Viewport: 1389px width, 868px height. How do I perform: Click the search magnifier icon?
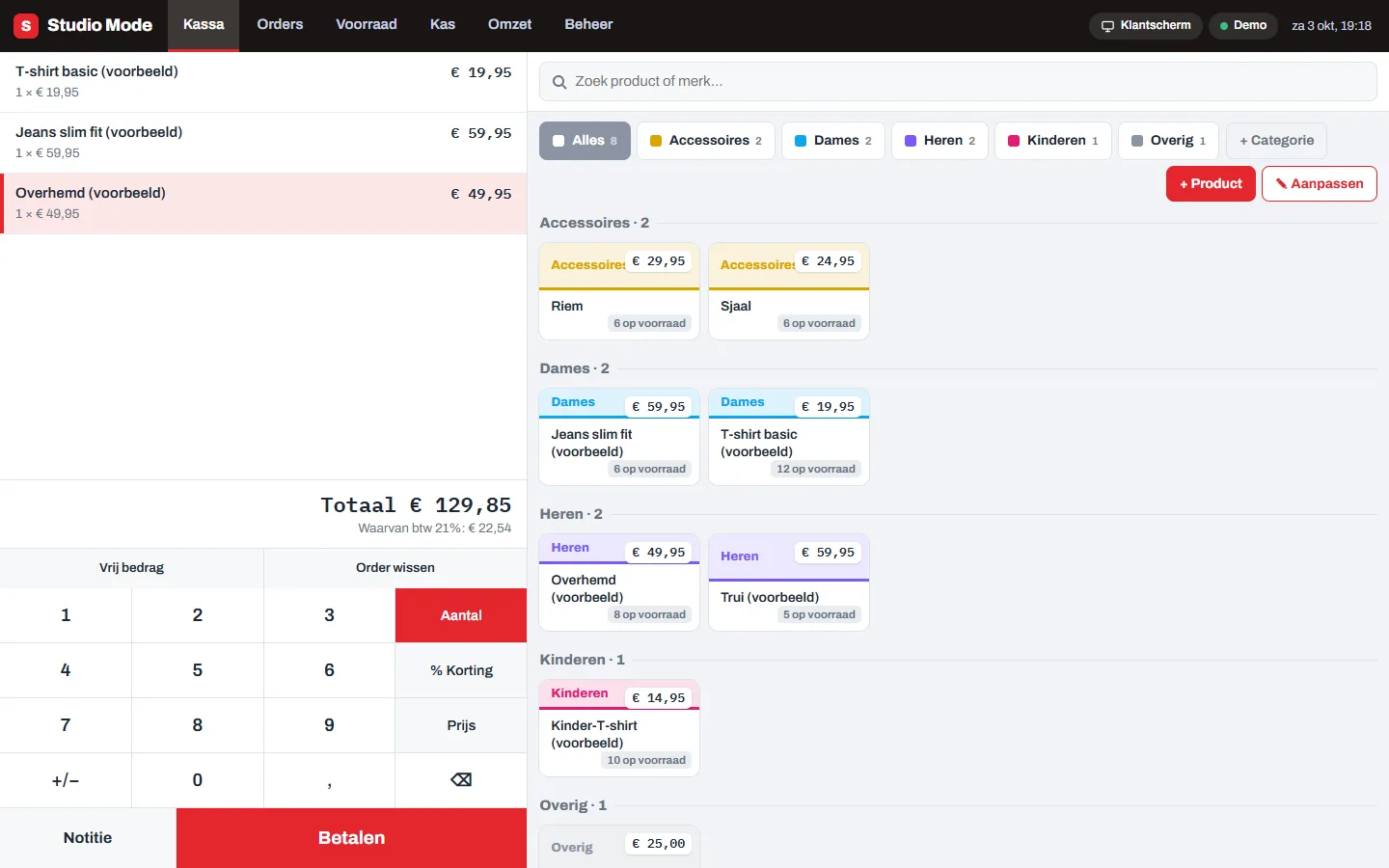tap(558, 82)
